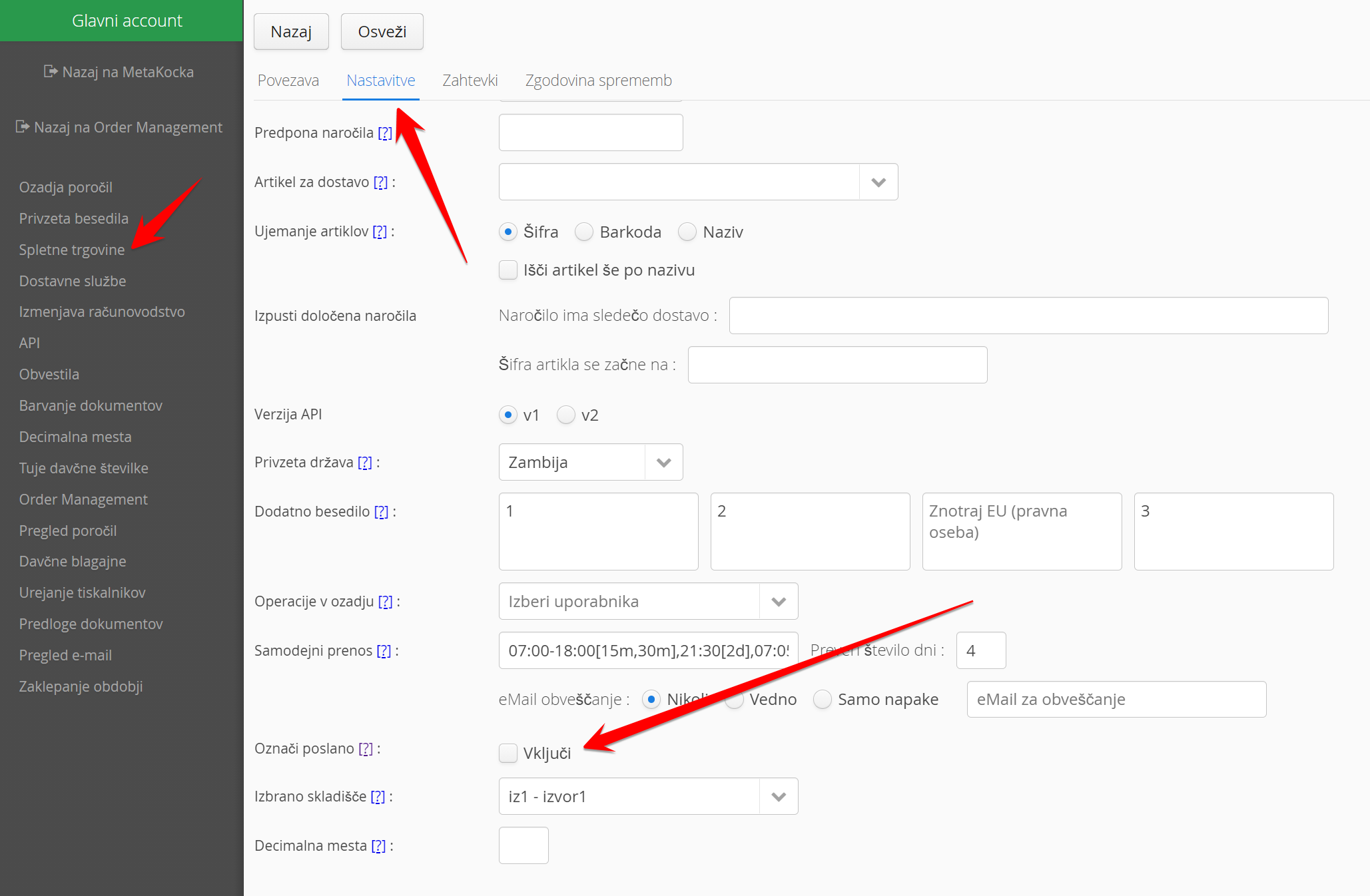Choose v2 API version radio
1370x896 pixels.
tap(566, 415)
